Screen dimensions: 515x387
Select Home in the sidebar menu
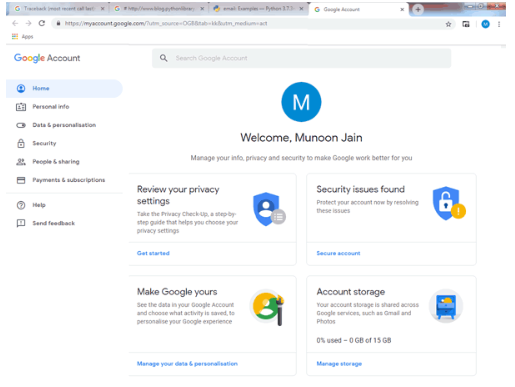pyautogui.click(x=64, y=88)
